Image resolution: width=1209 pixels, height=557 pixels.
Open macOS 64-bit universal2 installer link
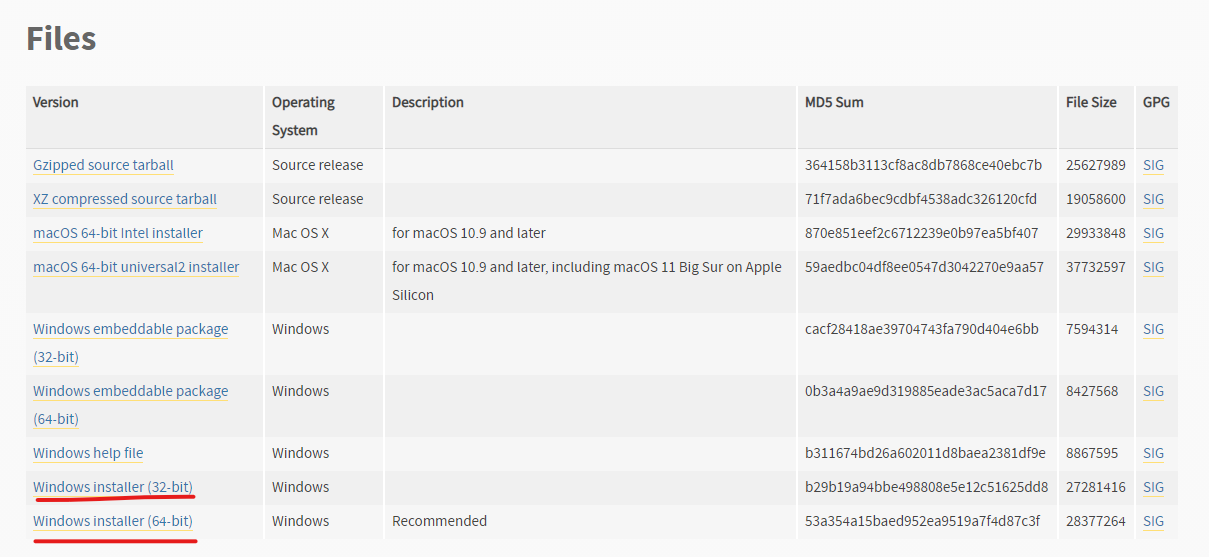(x=136, y=267)
